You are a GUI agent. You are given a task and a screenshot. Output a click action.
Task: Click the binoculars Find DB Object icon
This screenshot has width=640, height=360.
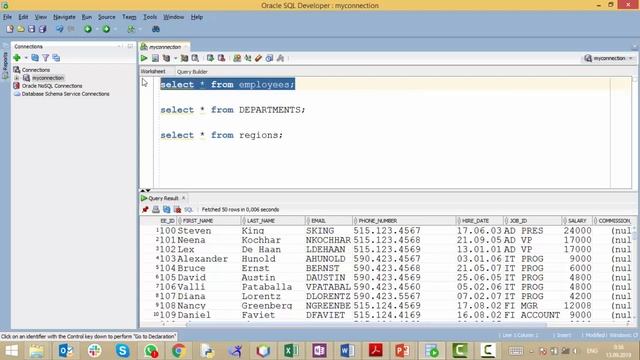(x=156, y=29)
